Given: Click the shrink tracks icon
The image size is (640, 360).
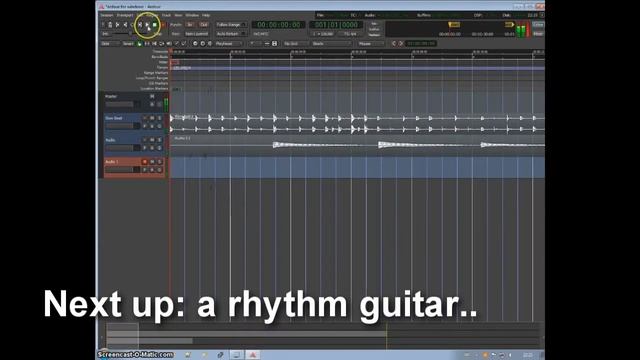Looking at the screenshot, I should (267, 44).
